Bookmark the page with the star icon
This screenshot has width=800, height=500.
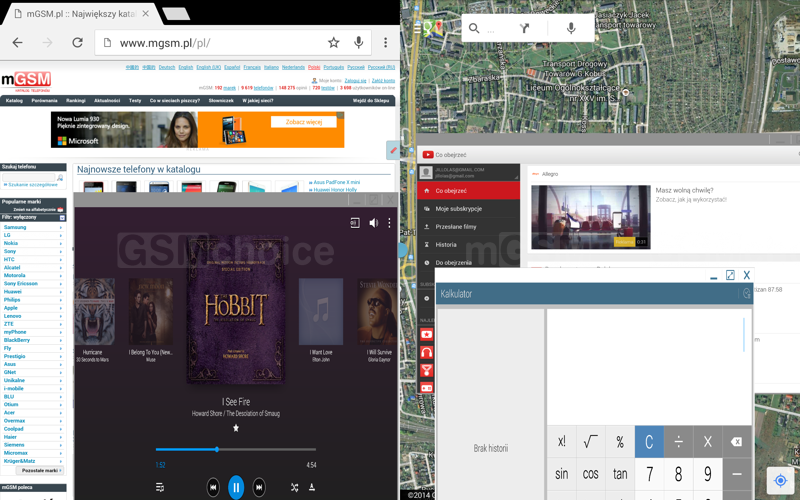tap(334, 43)
